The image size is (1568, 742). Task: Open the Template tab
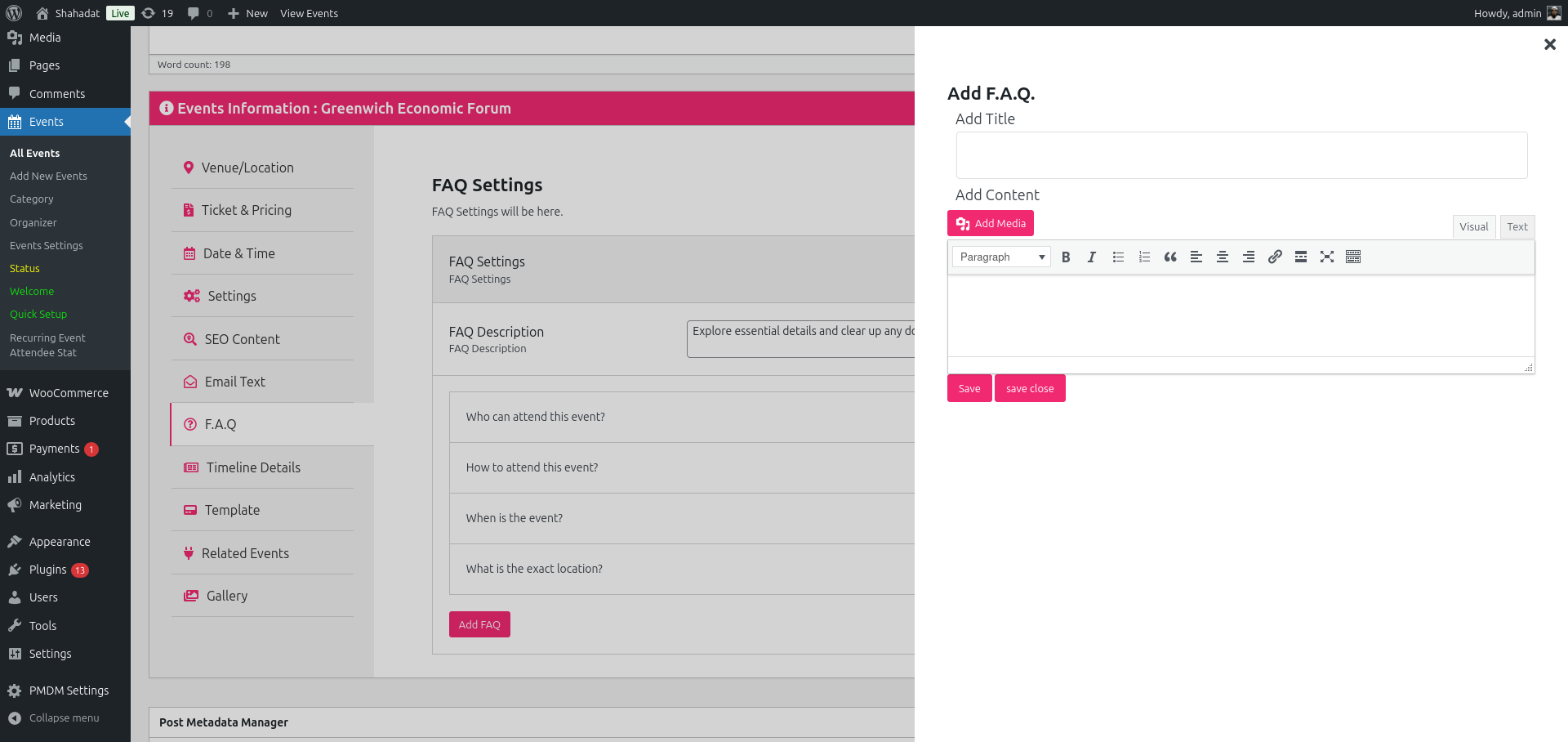[262, 510]
